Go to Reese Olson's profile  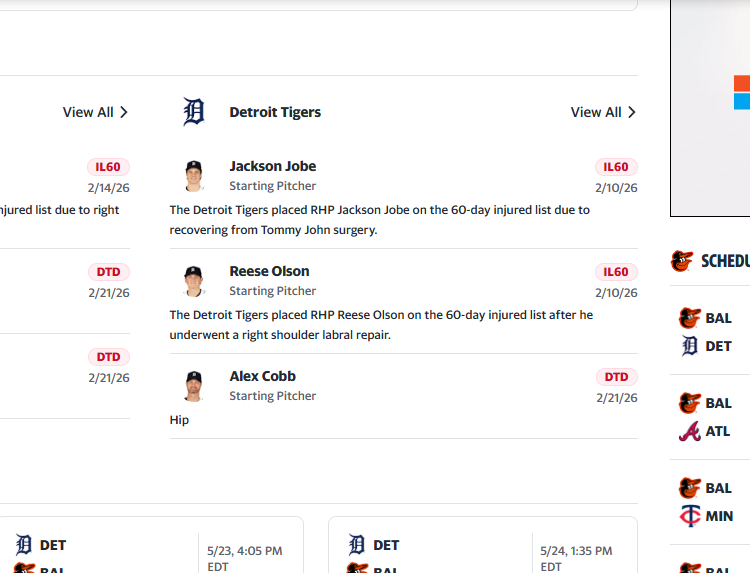pyautogui.click(x=269, y=272)
